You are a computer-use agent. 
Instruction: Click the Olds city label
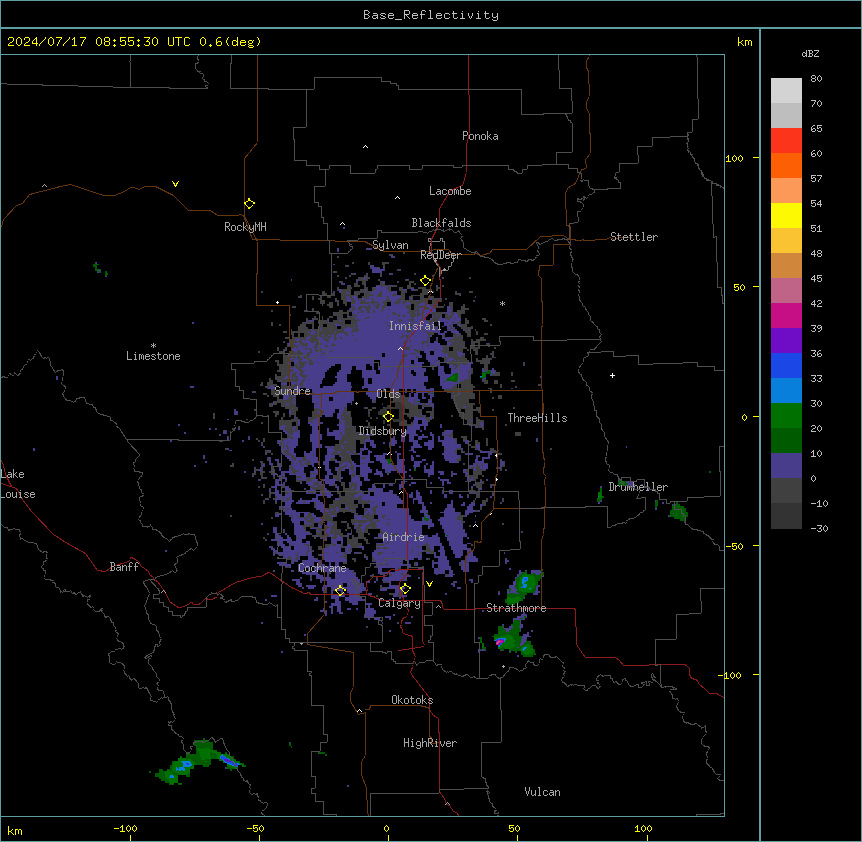click(388, 394)
